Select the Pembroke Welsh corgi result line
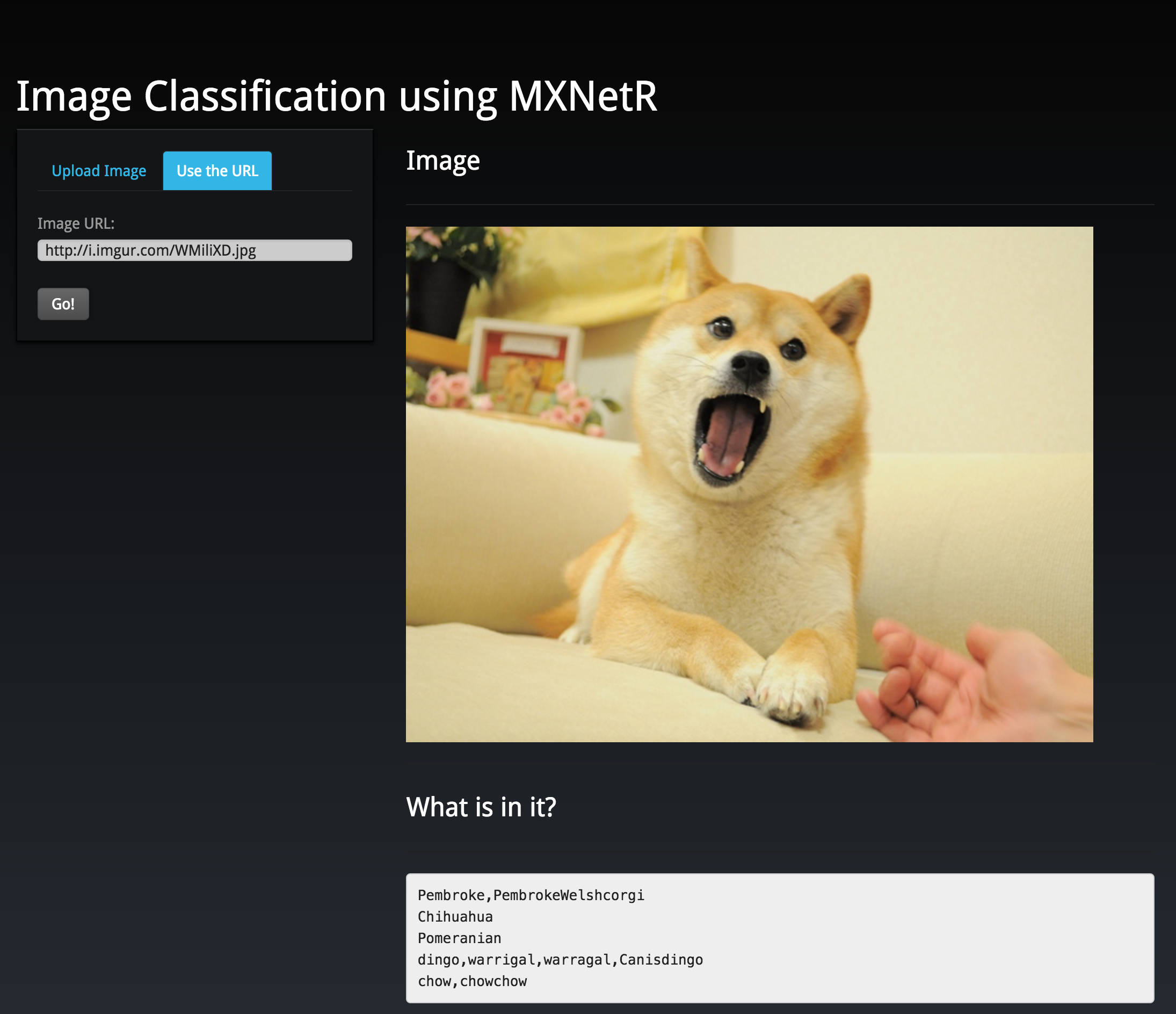The height and width of the screenshot is (1014, 1176). [x=531, y=895]
